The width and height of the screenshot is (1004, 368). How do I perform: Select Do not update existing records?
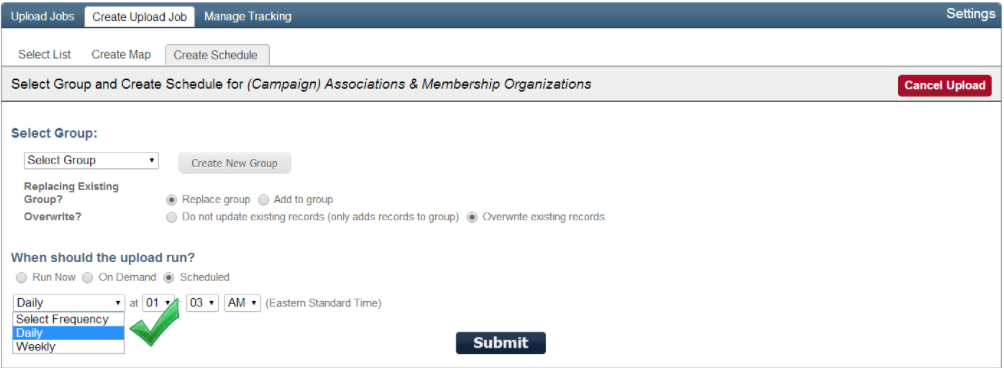pyautogui.click(x=172, y=217)
